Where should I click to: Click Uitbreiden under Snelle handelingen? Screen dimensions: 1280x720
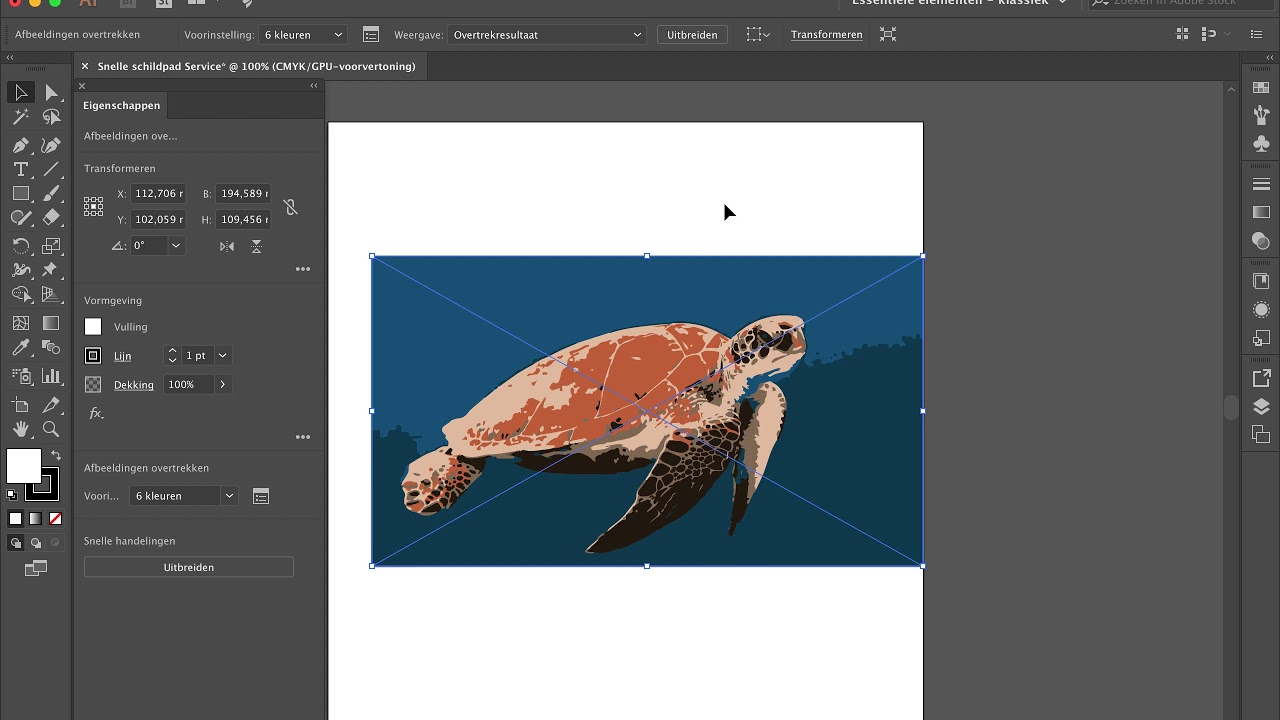(189, 567)
